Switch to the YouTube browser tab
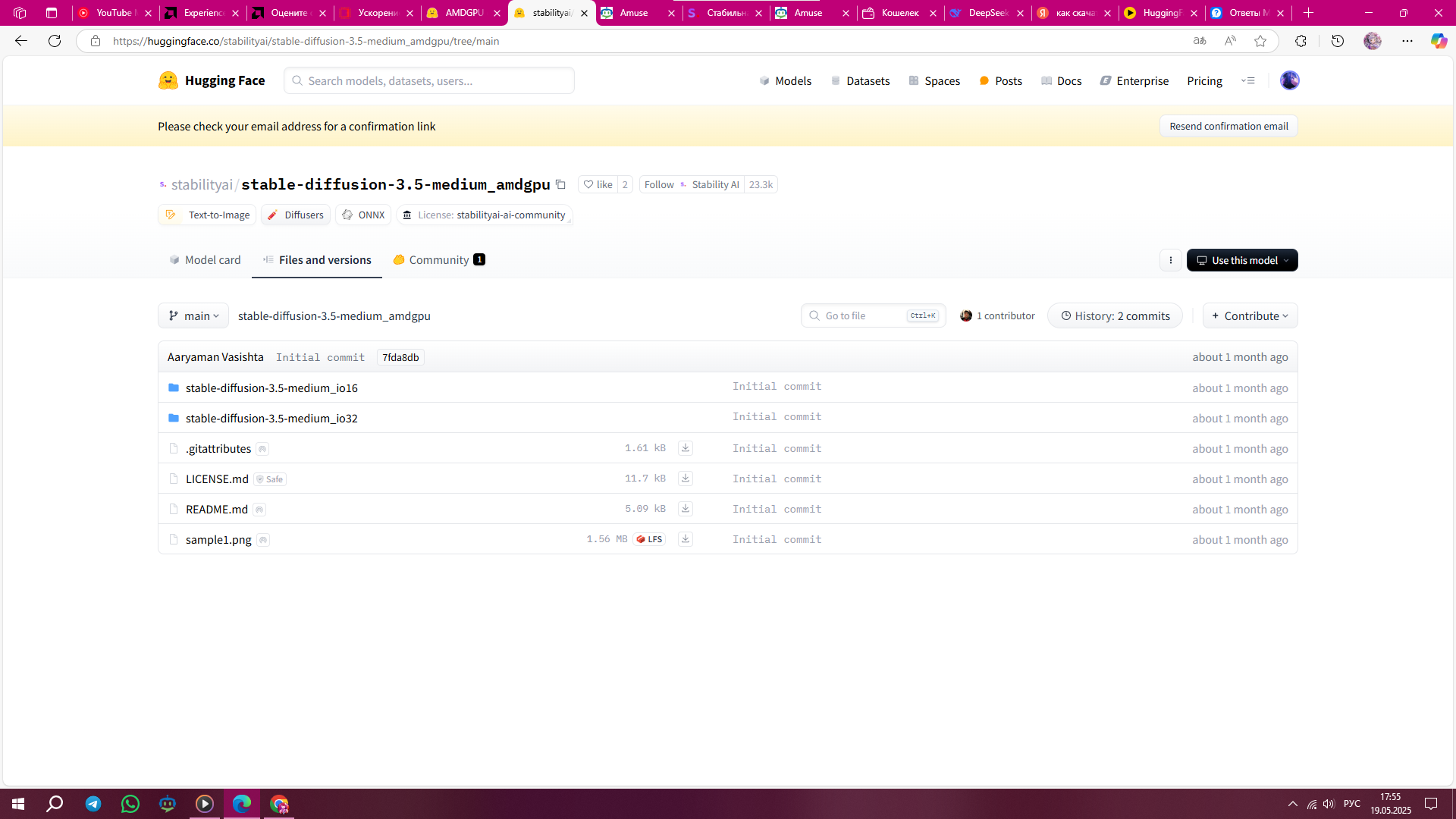Viewport: 1456px width, 819px height. (x=114, y=13)
